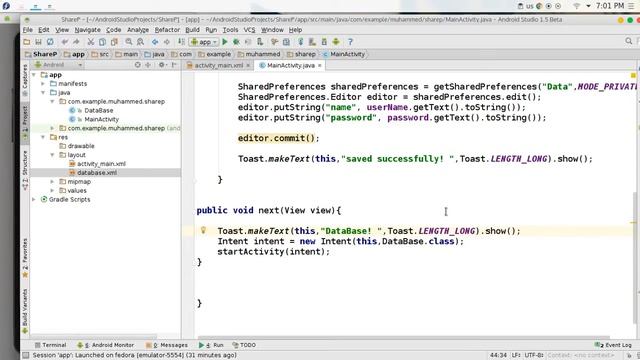Image resolution: width=640 pixels, height=360 pixels.
Task: Open the File menu
Action: (x=28, y=30)
